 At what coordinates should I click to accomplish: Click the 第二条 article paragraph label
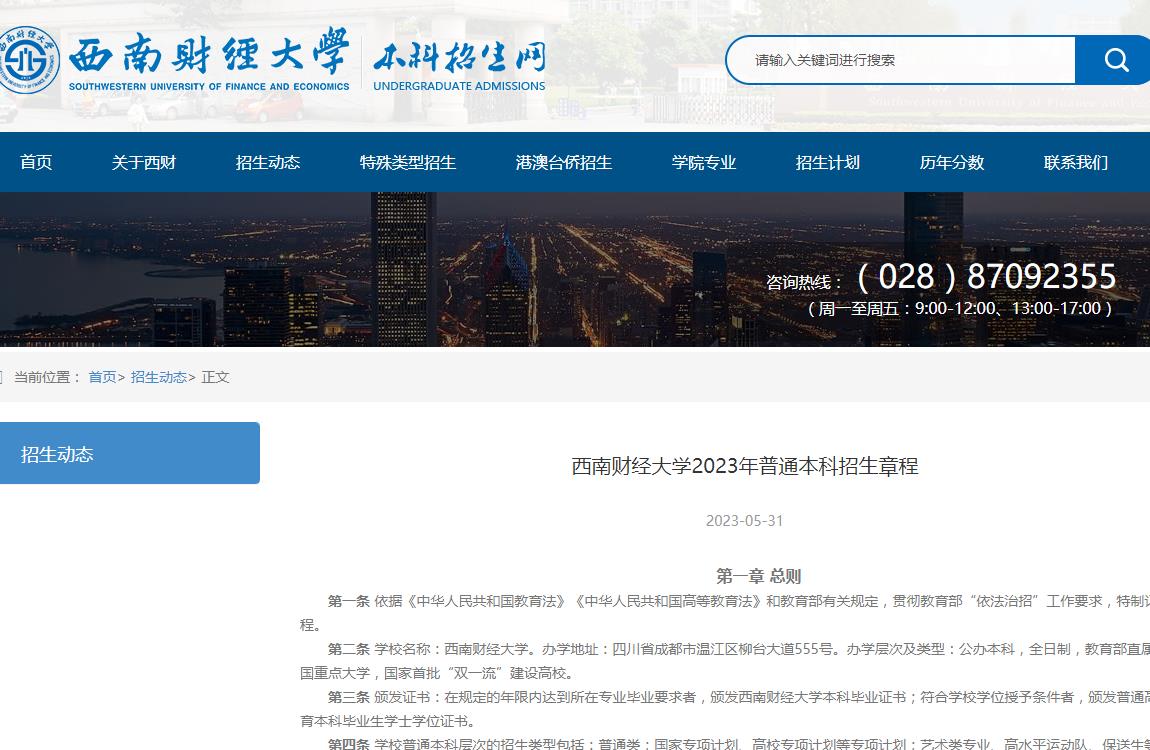[x=348, y=649]
